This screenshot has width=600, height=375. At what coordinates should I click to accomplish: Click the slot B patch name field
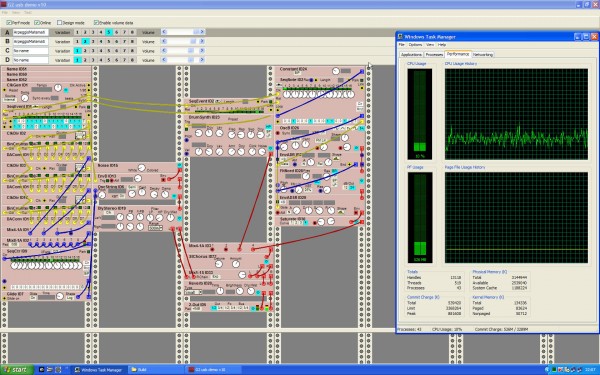click(31, 41)
